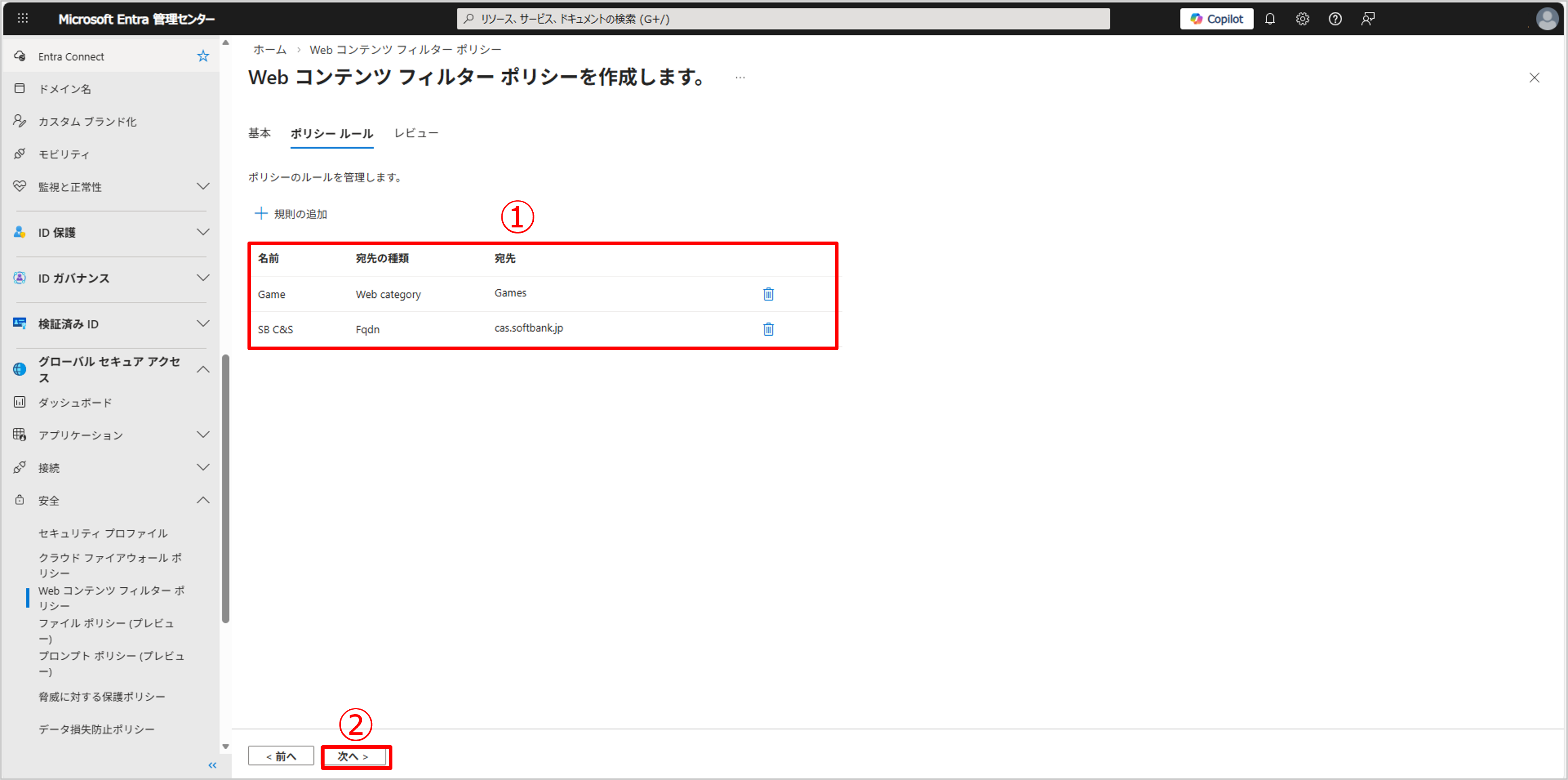The width and height of the screenshot is (1568, 780).
Task: Collapse グローバル セキュア アクセス section
Action: [203, 370]
